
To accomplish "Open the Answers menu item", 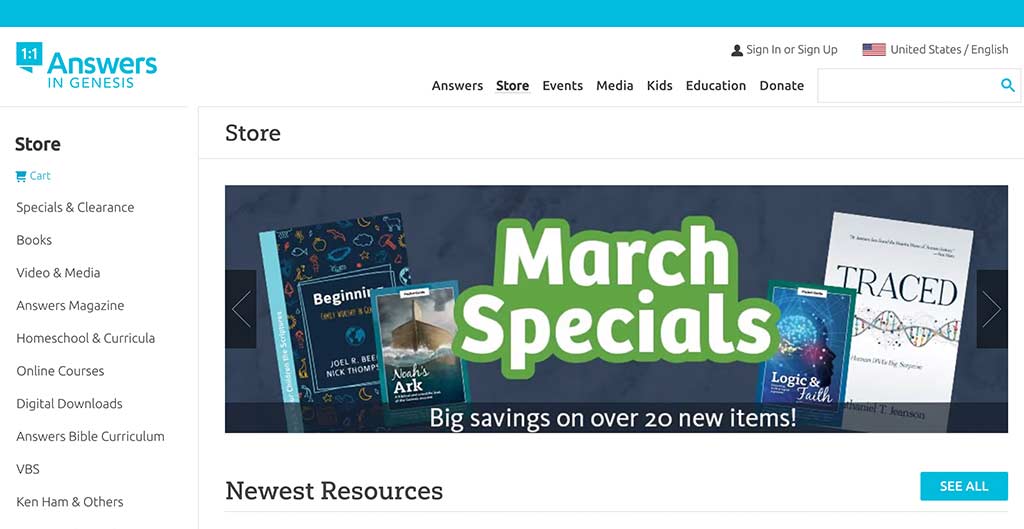I will tap(457, 86).
